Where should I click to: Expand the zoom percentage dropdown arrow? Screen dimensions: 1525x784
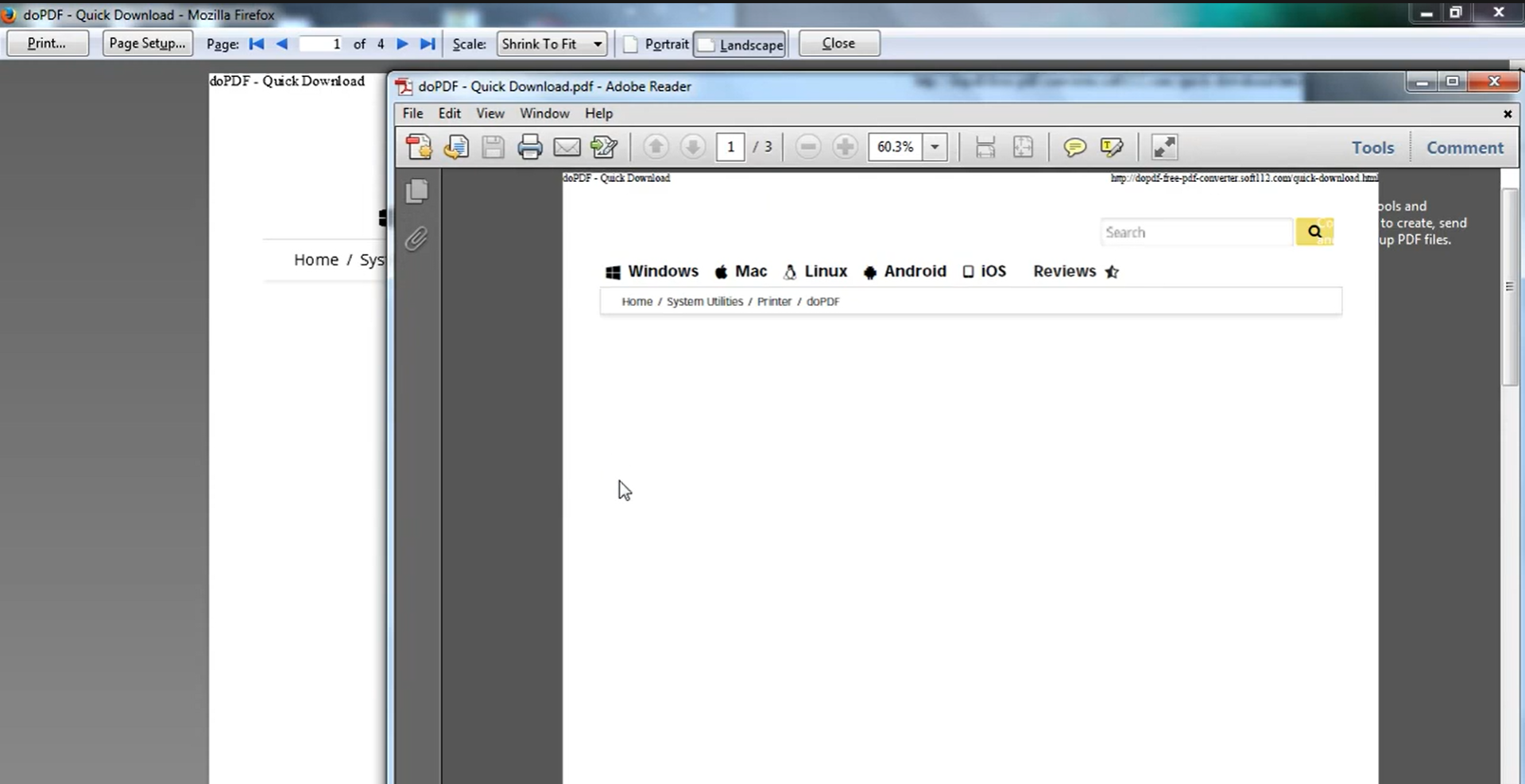click(x=935, y=147)
